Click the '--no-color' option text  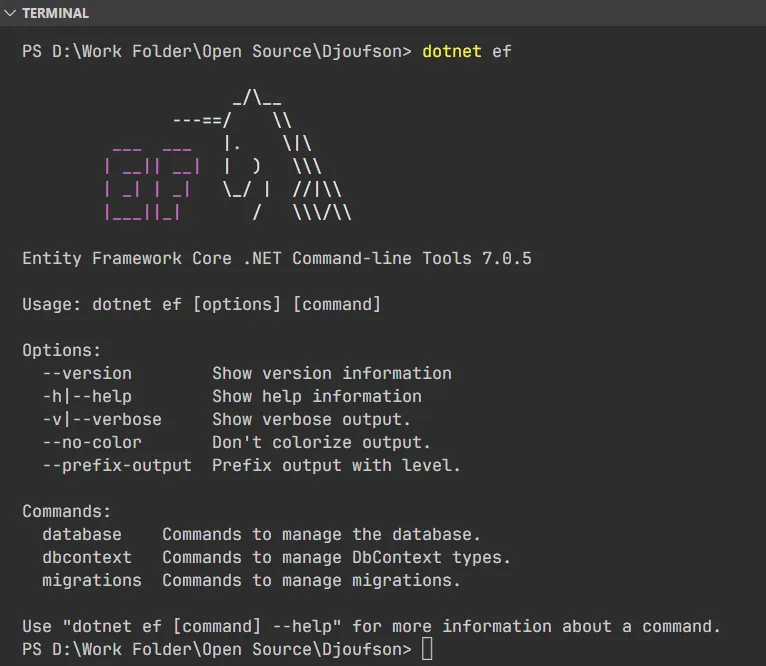tap(92, 442)
